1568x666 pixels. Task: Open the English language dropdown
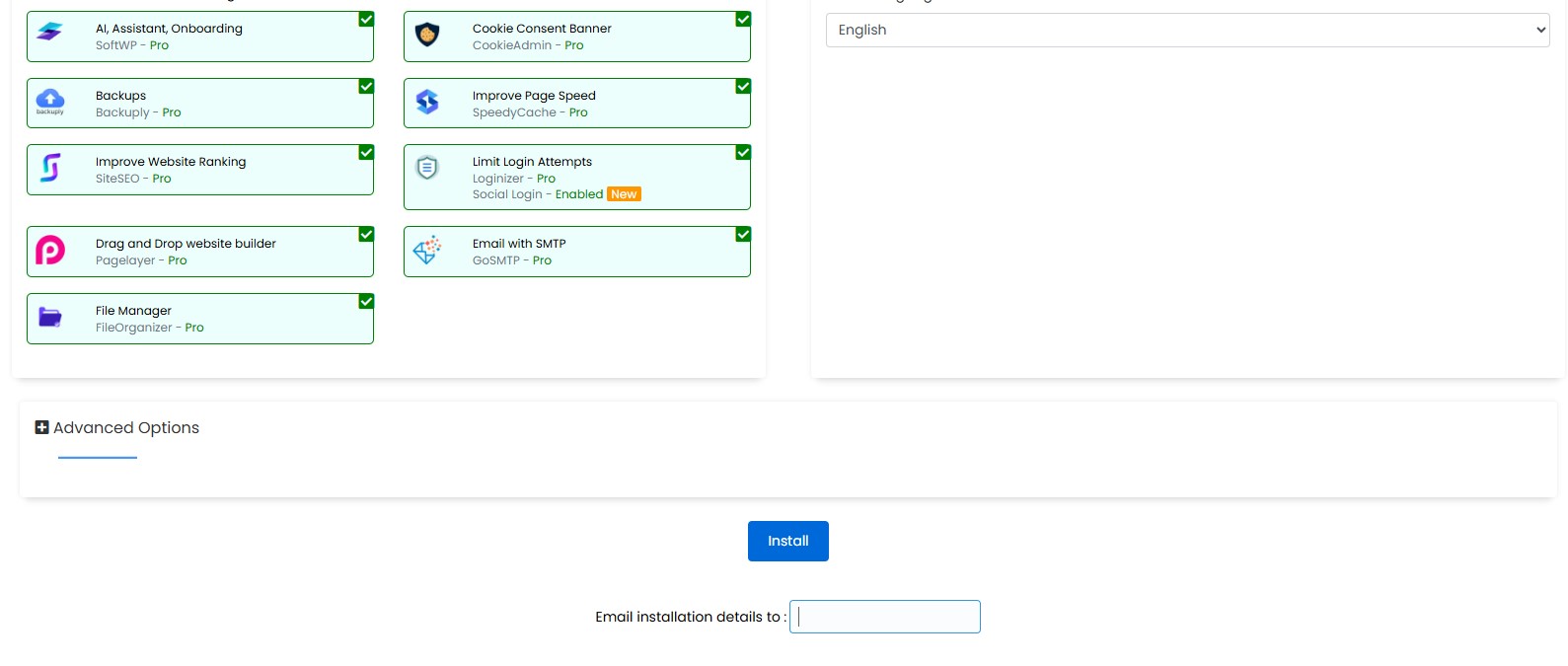(1187, 31)
